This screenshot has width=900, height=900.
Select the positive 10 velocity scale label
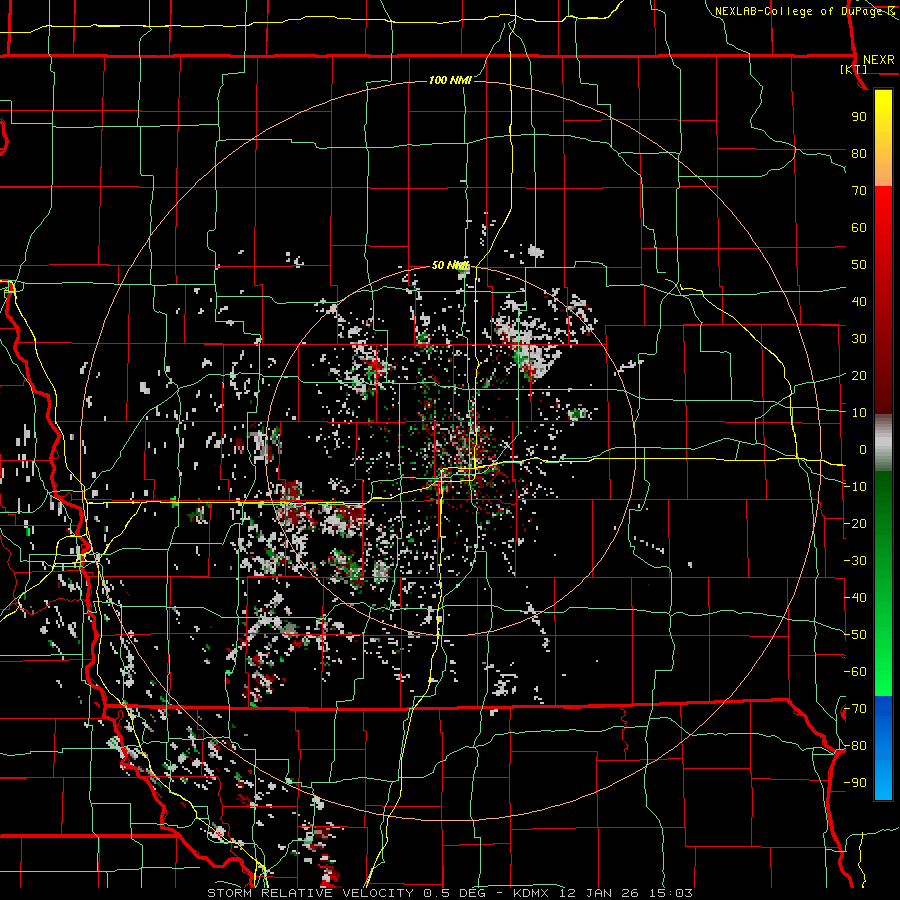(859, 413)
